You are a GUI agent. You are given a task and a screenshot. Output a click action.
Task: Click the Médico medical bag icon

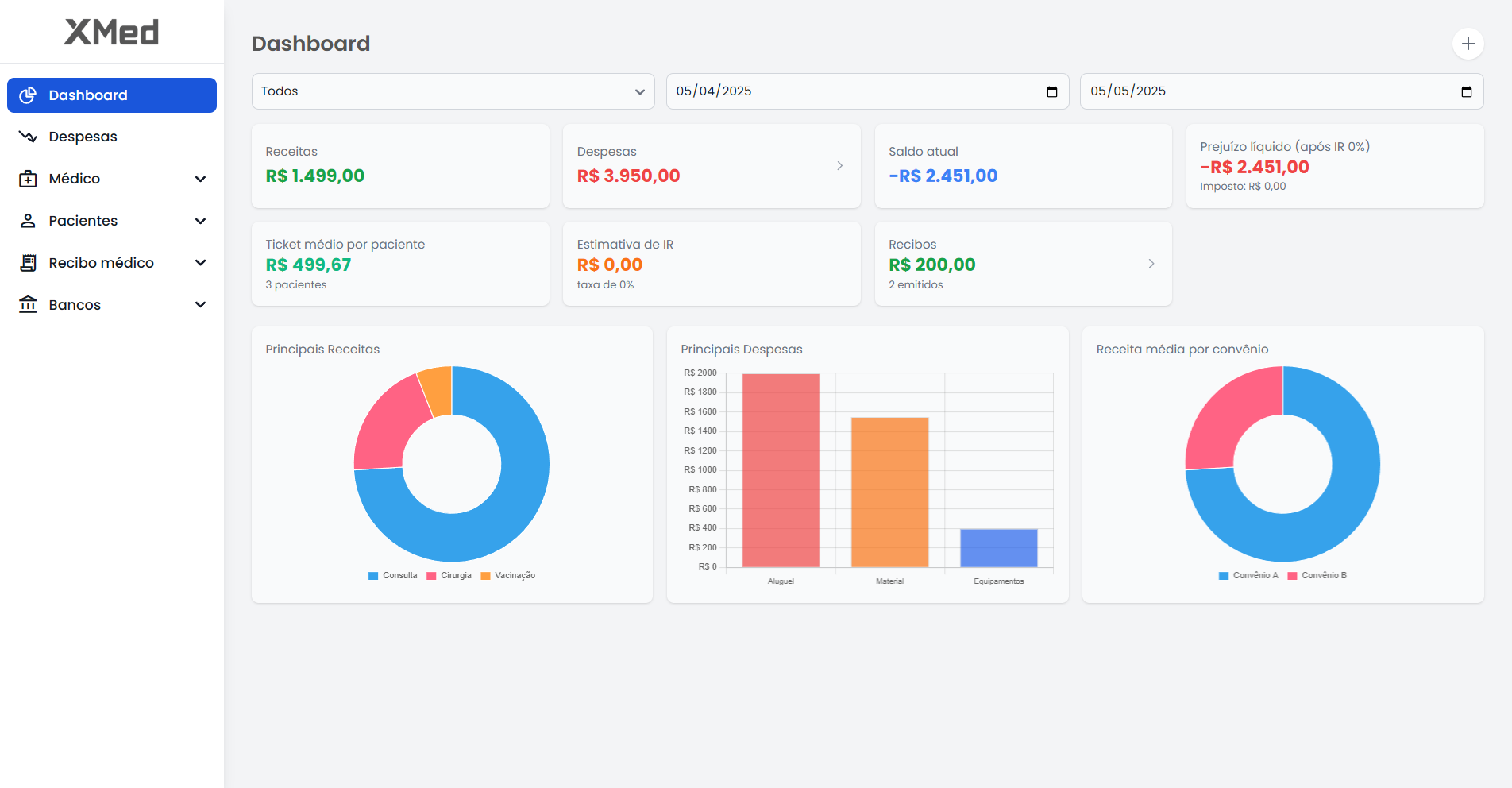(28, 179)
